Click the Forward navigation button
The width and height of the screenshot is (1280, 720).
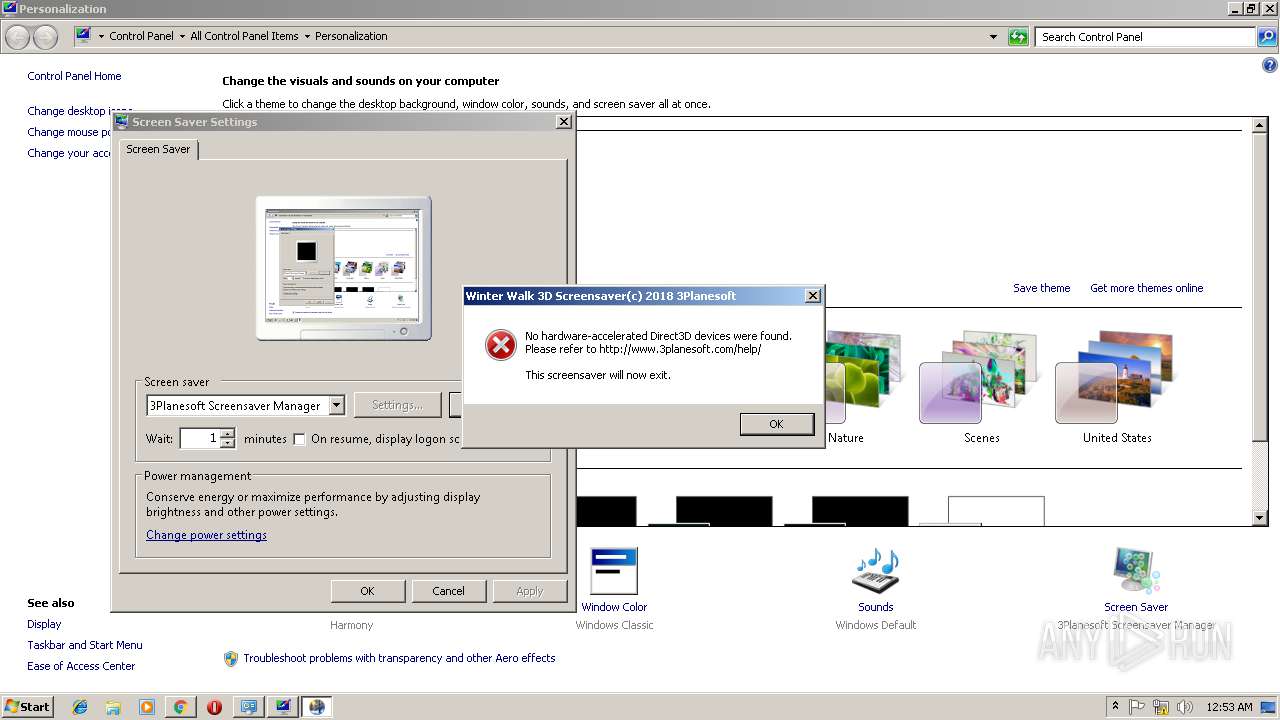click(x=46, y=37)
